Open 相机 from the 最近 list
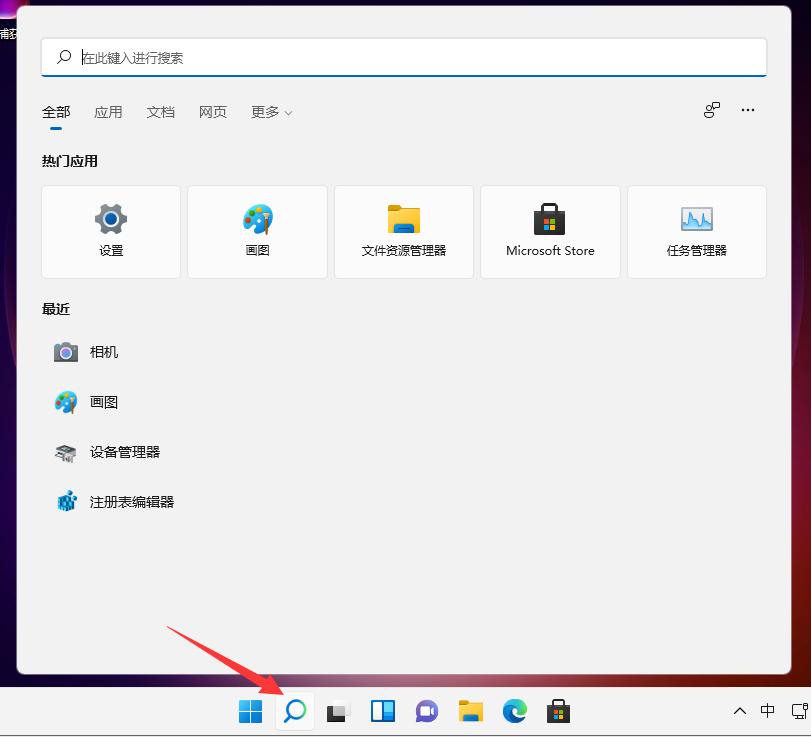The image size is (811, 737). pos(105,352)
